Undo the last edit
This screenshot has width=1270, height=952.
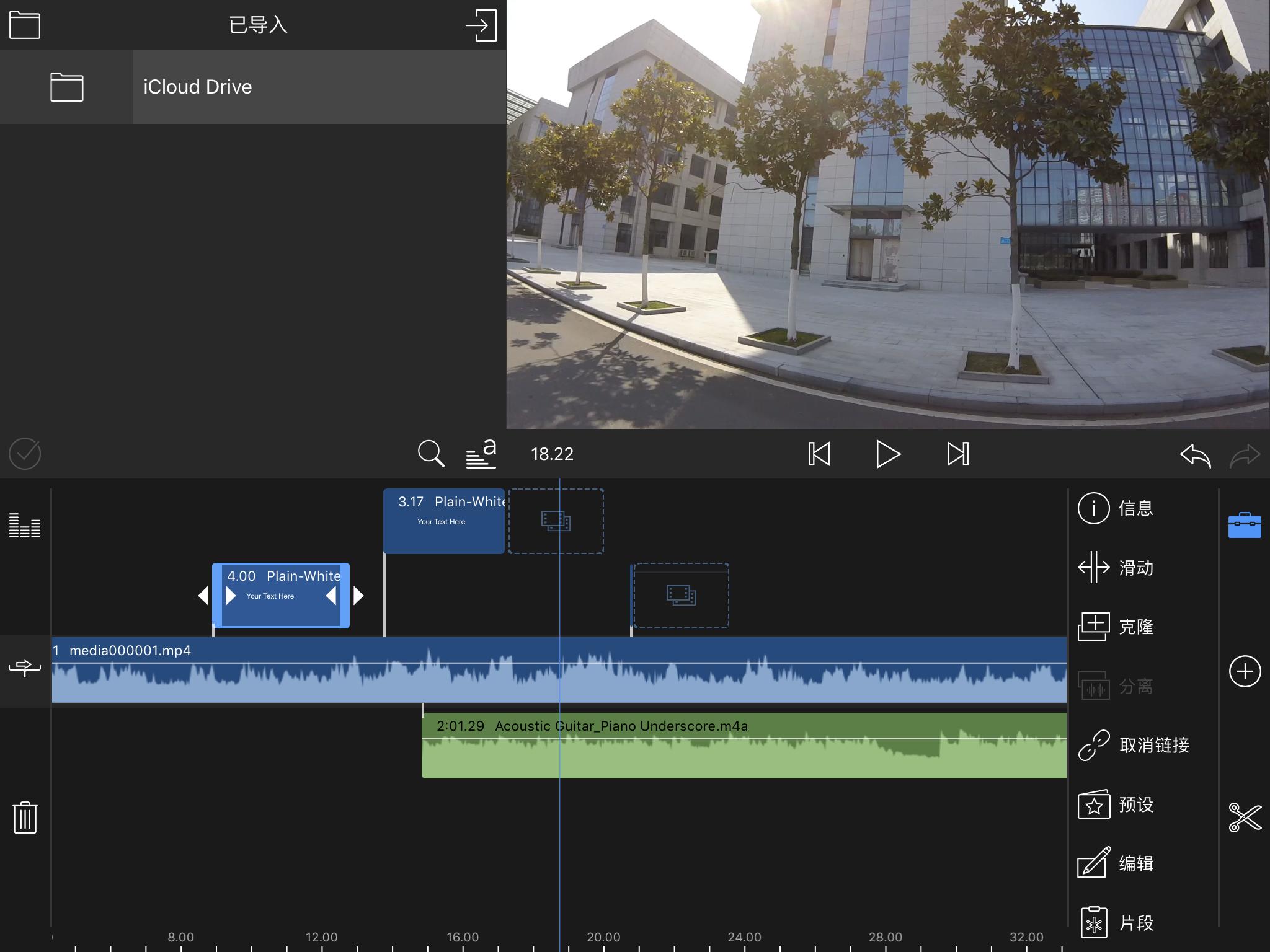point(1195,455)
